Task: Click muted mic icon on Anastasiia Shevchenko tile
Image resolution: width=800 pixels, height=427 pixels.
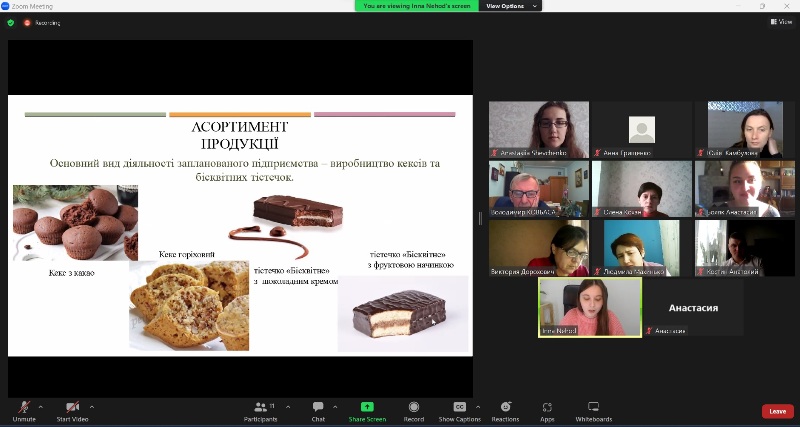Action: pos(494,153)
